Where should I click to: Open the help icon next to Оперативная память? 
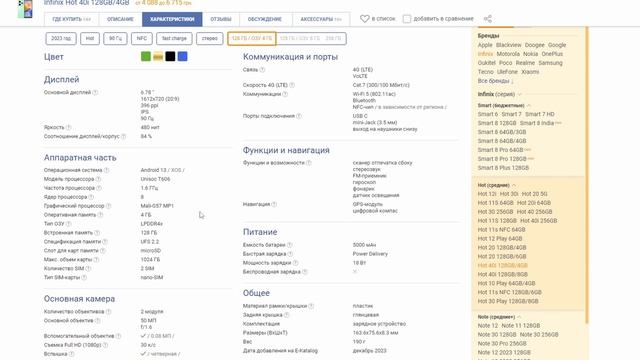(100, 215)
